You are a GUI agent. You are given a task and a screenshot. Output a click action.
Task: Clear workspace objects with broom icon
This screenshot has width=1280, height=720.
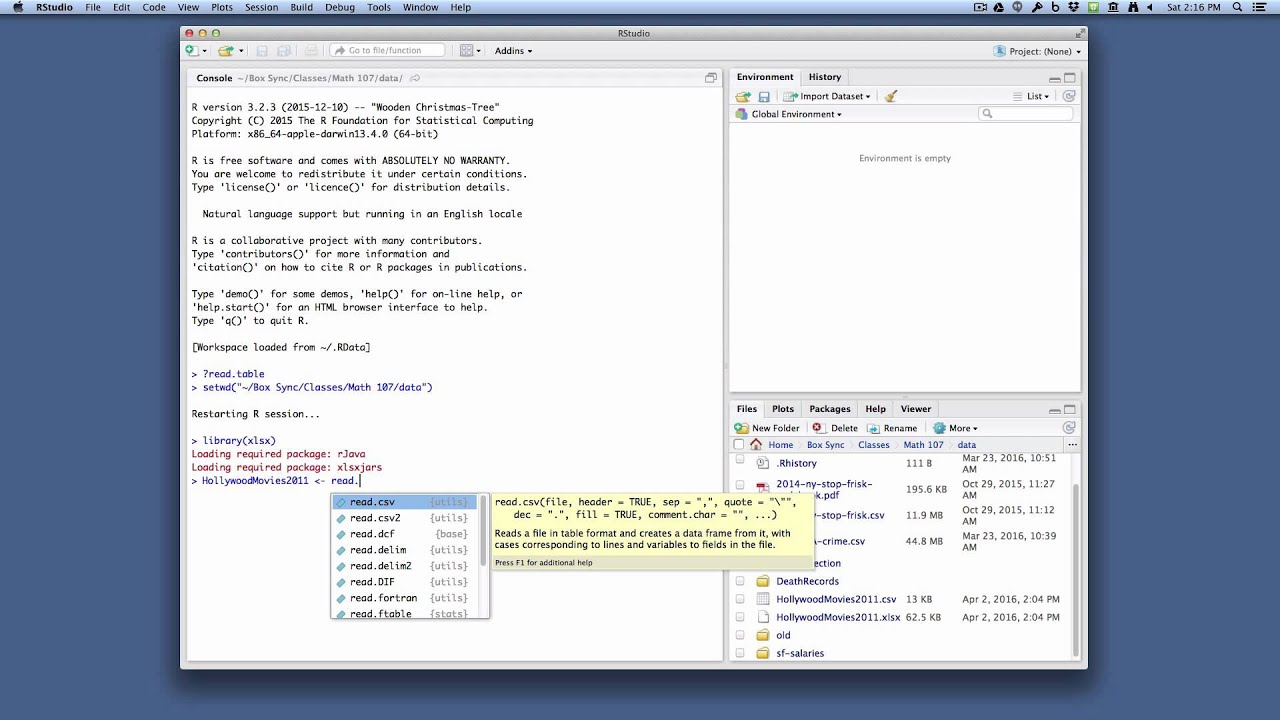891,96
